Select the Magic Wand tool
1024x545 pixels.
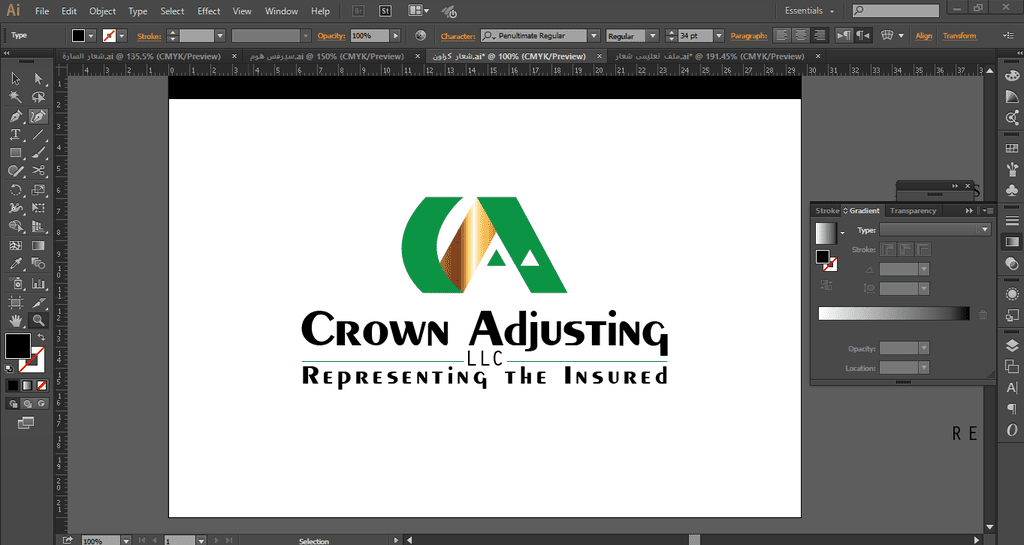(x=15, y=97)
